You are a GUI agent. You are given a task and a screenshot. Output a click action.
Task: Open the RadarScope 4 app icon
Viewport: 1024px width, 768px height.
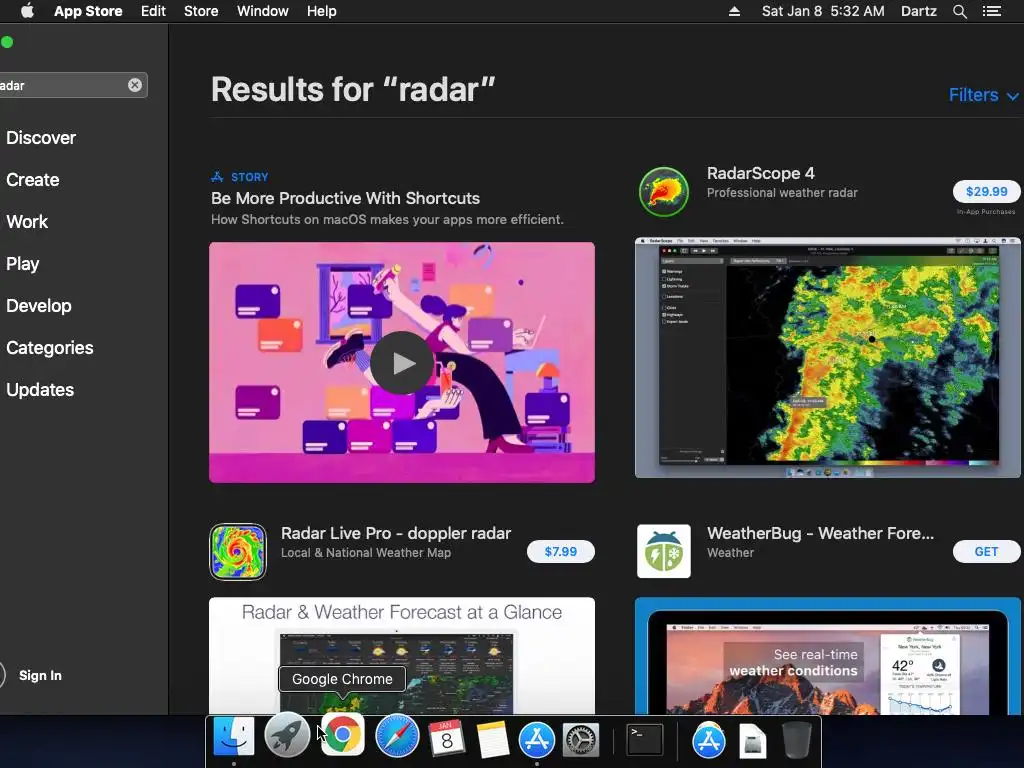click(x=664, y=192)
